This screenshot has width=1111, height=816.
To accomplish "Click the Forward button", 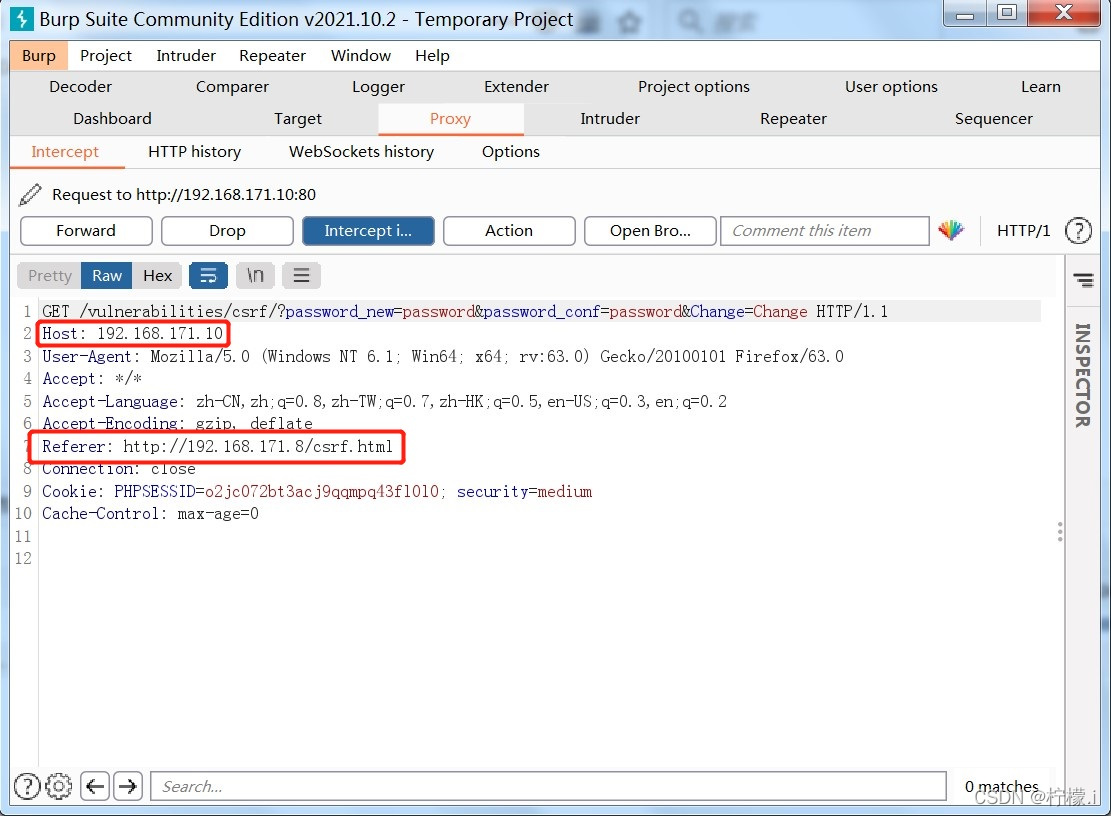I will pyautogui.click(x=86, y=231).
